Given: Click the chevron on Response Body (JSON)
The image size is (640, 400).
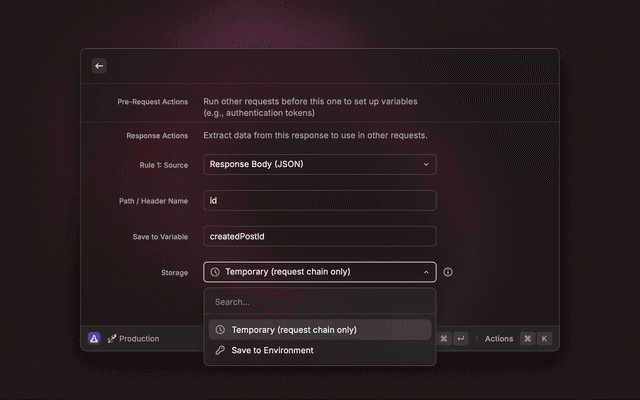Looking at the screenshot, I should 425,164.
